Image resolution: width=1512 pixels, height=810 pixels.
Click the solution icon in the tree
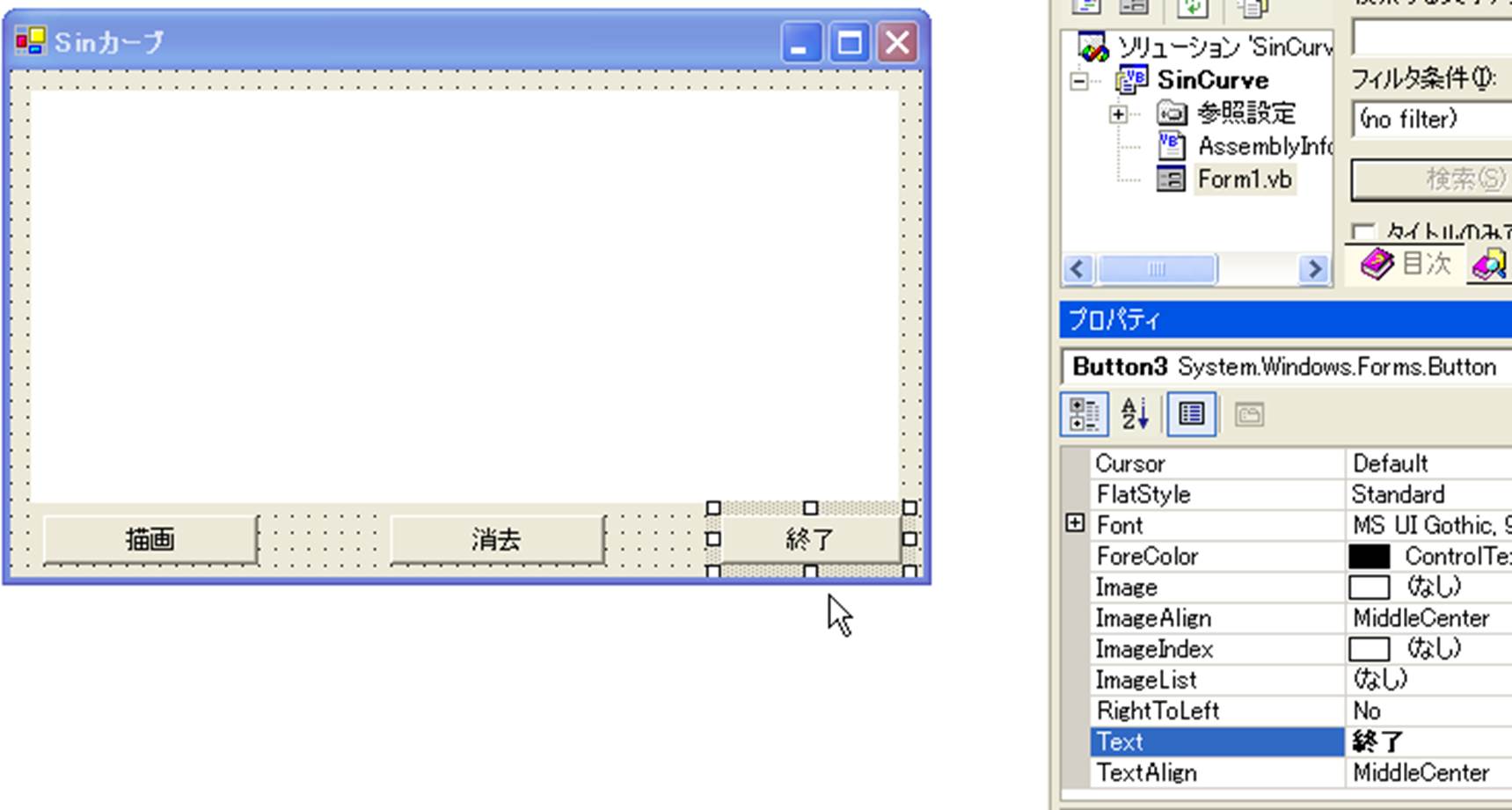click(1092, 47)
